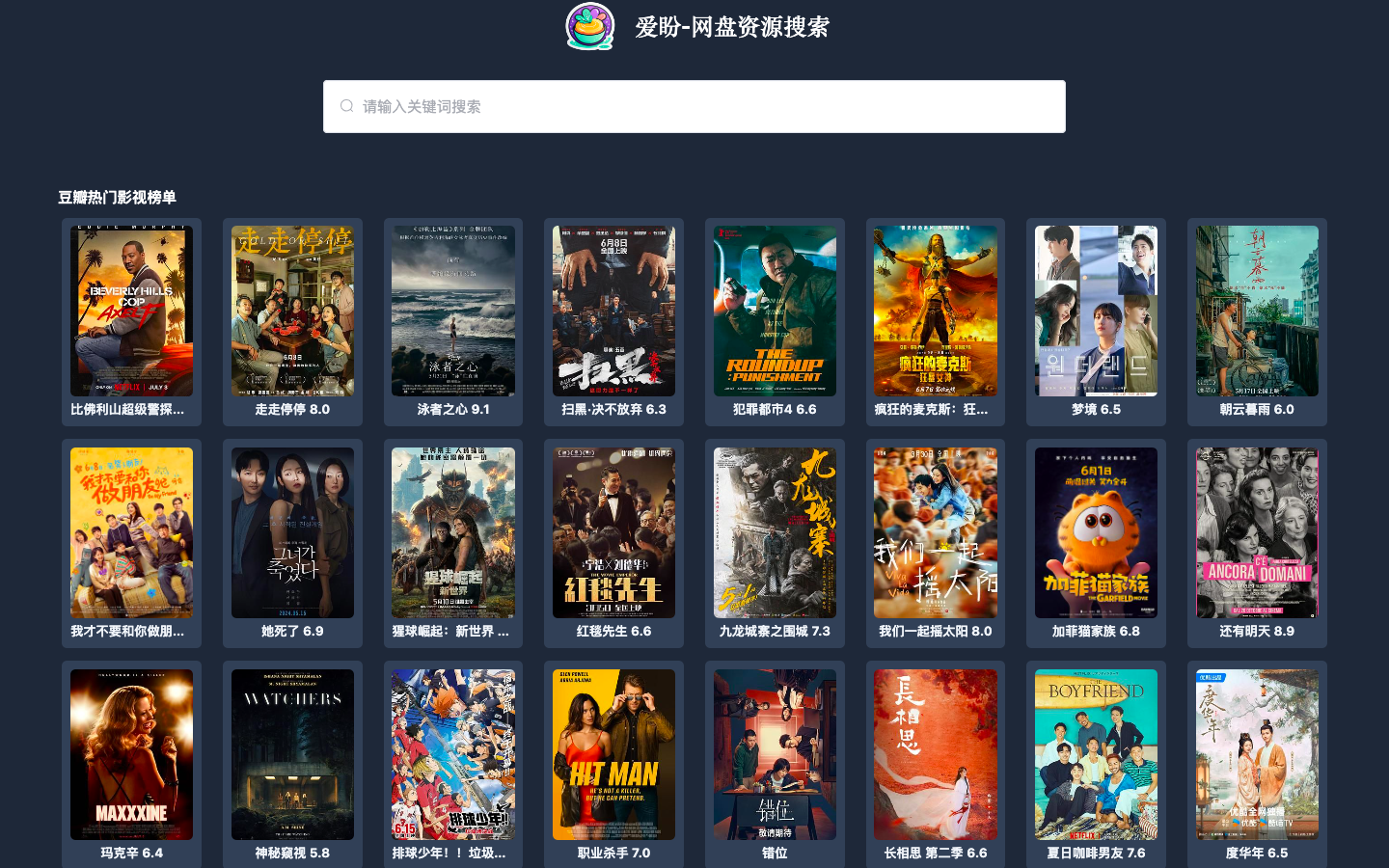Open the Beverly Hills Cop poster thumbnail
The width and height of the screenshot is (1389, 868).
coord(131,311)
